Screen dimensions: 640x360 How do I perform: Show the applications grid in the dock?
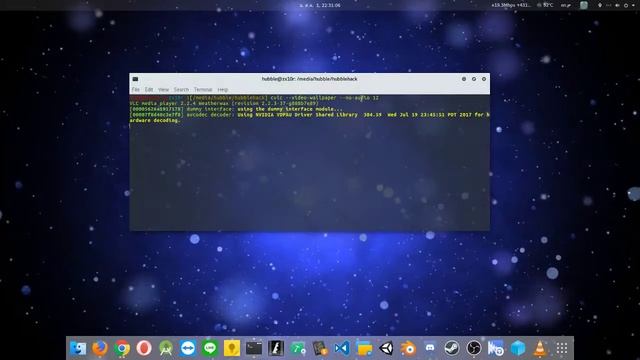click(x=562, y=348)
